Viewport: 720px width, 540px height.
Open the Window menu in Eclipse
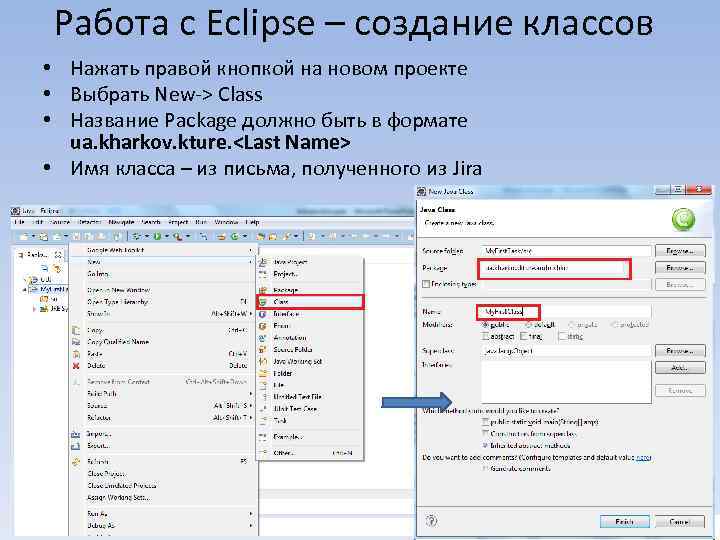(226, 222)
